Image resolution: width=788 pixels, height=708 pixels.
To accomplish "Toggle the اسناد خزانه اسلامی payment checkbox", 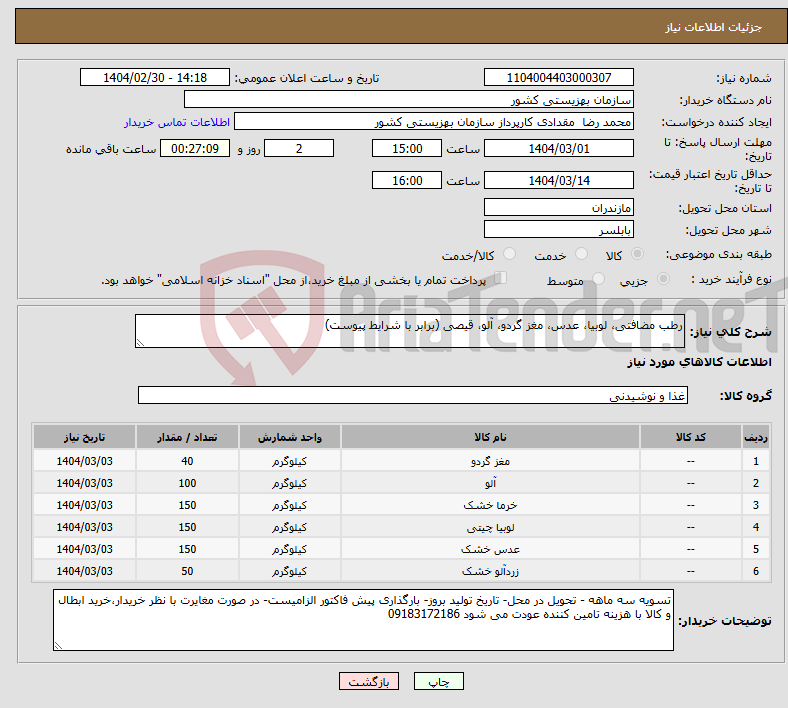I will (501, 277).
